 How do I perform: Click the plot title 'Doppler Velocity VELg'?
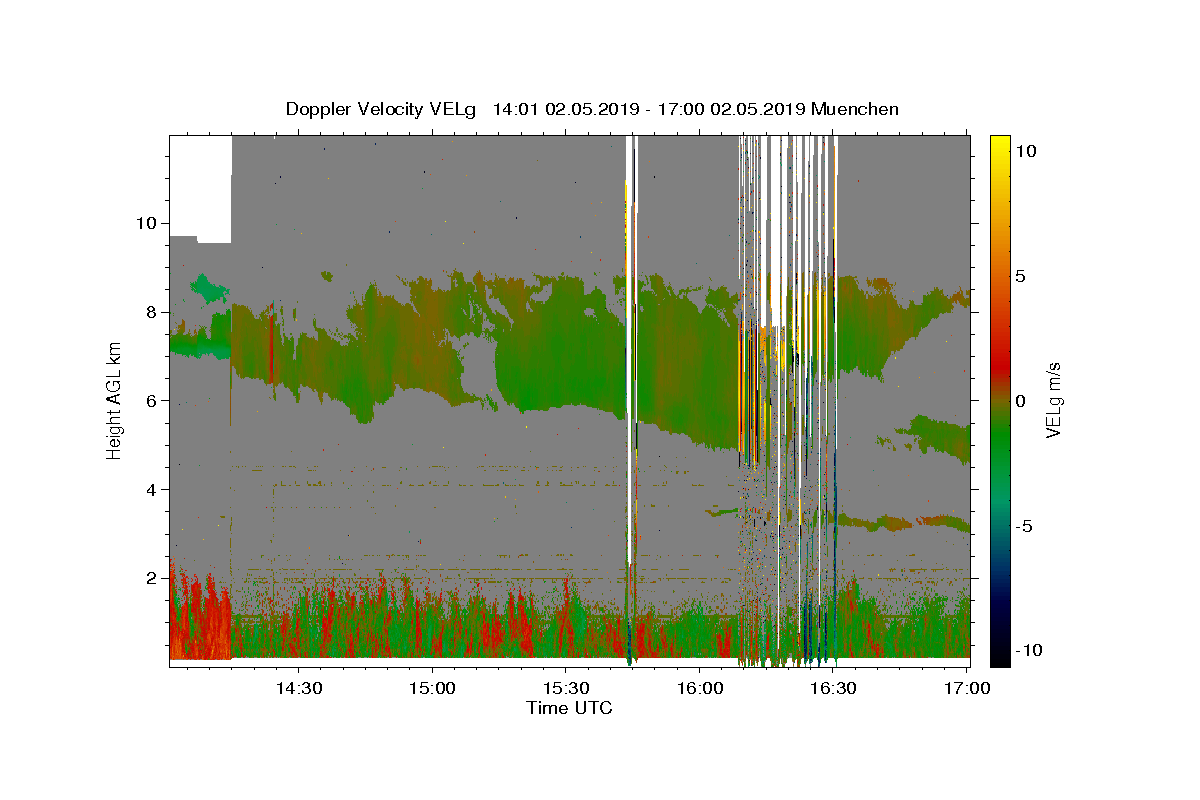(383, 109)
